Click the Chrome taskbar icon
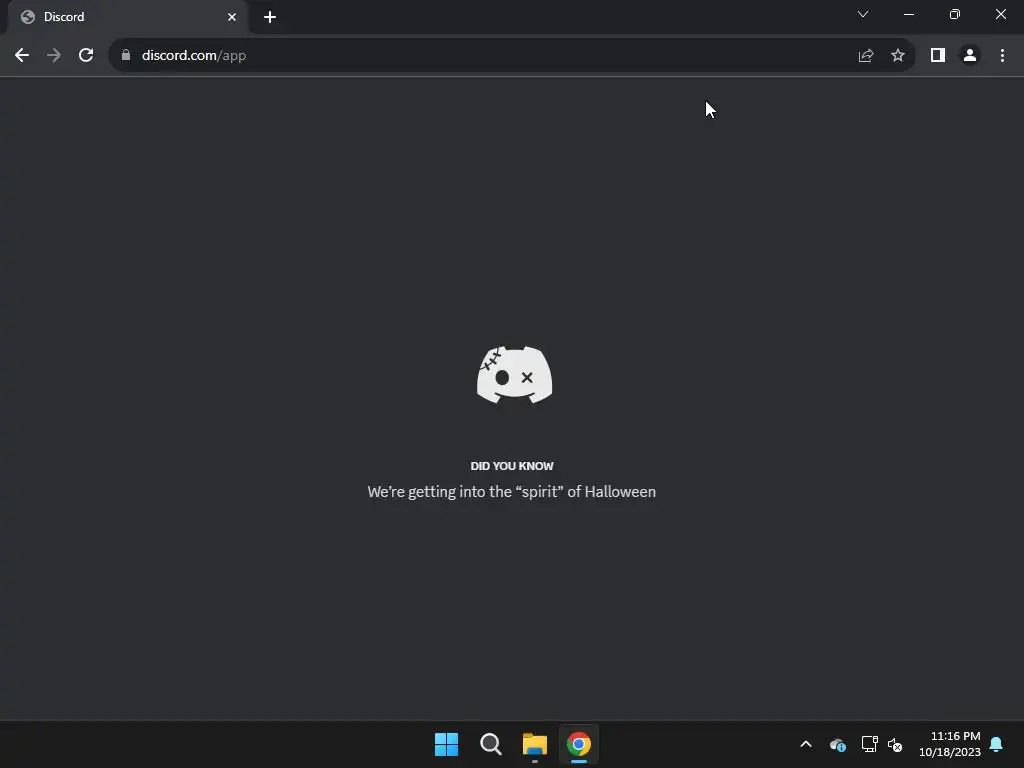This screenshot has width=1024, height=768. [579, 744]
